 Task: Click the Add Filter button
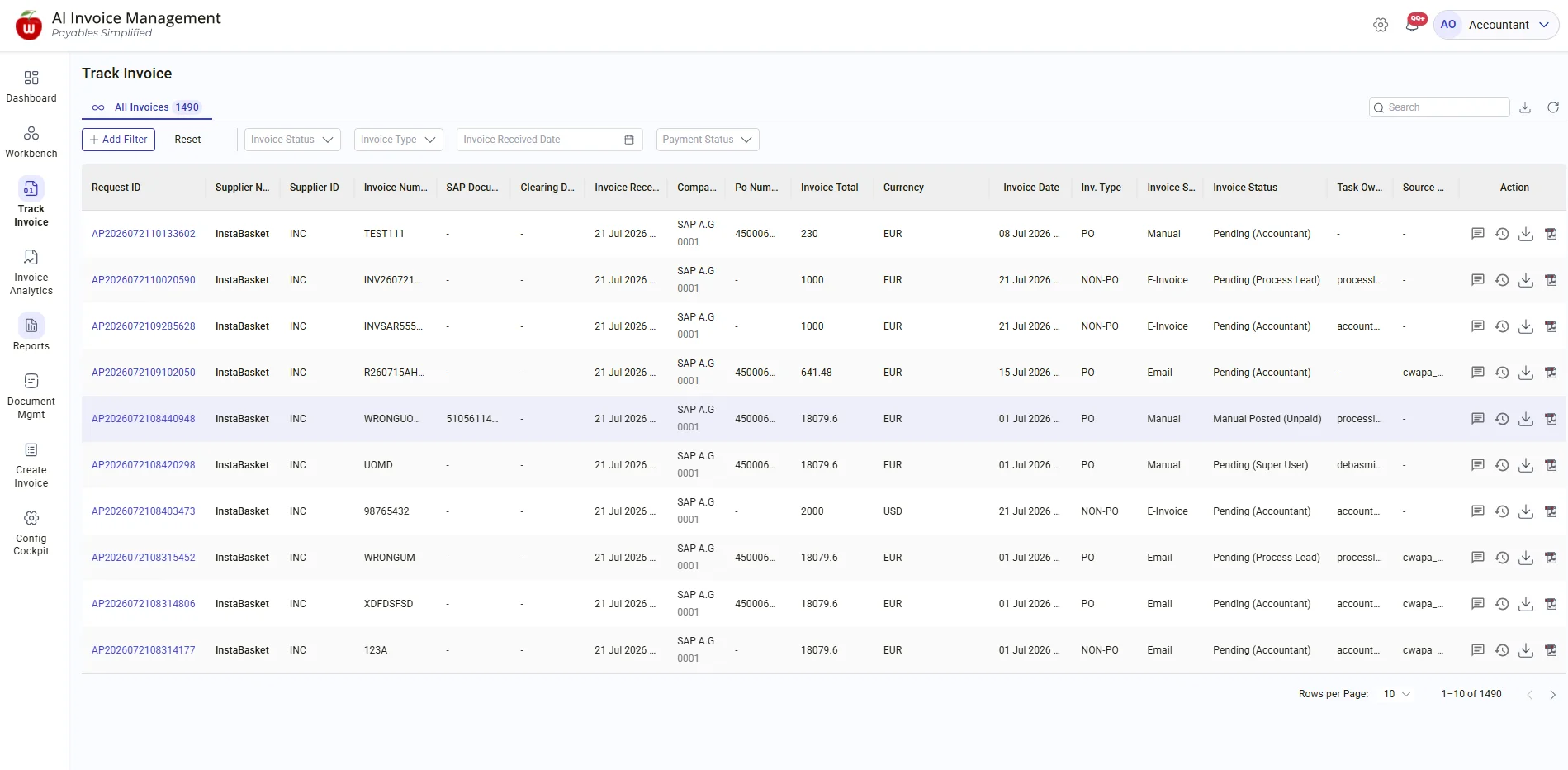pyautogui.click(x=118, y=140)
